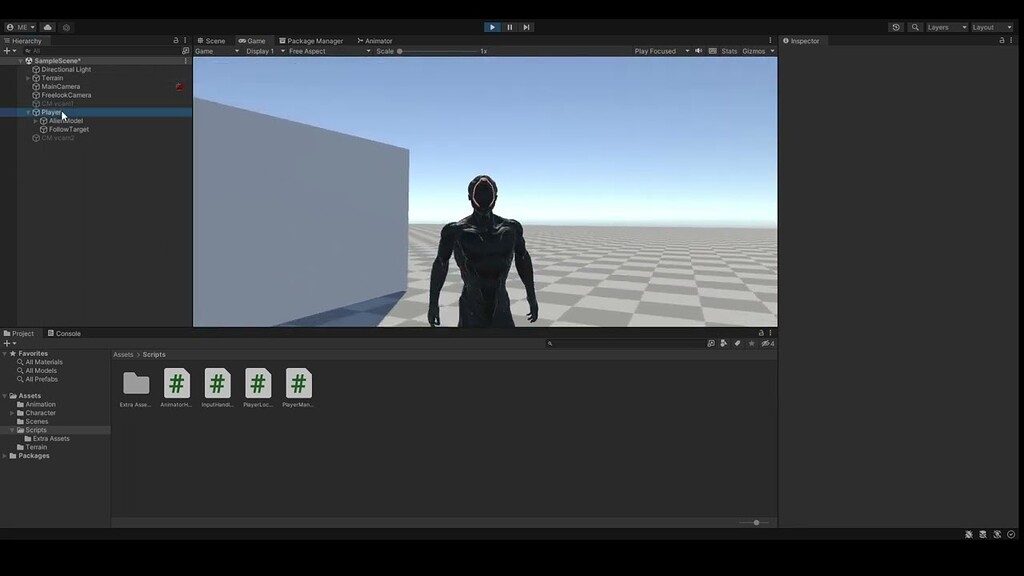Switch to the Scene tab
Screen dimensions: 1024x576
click(212, 41)
